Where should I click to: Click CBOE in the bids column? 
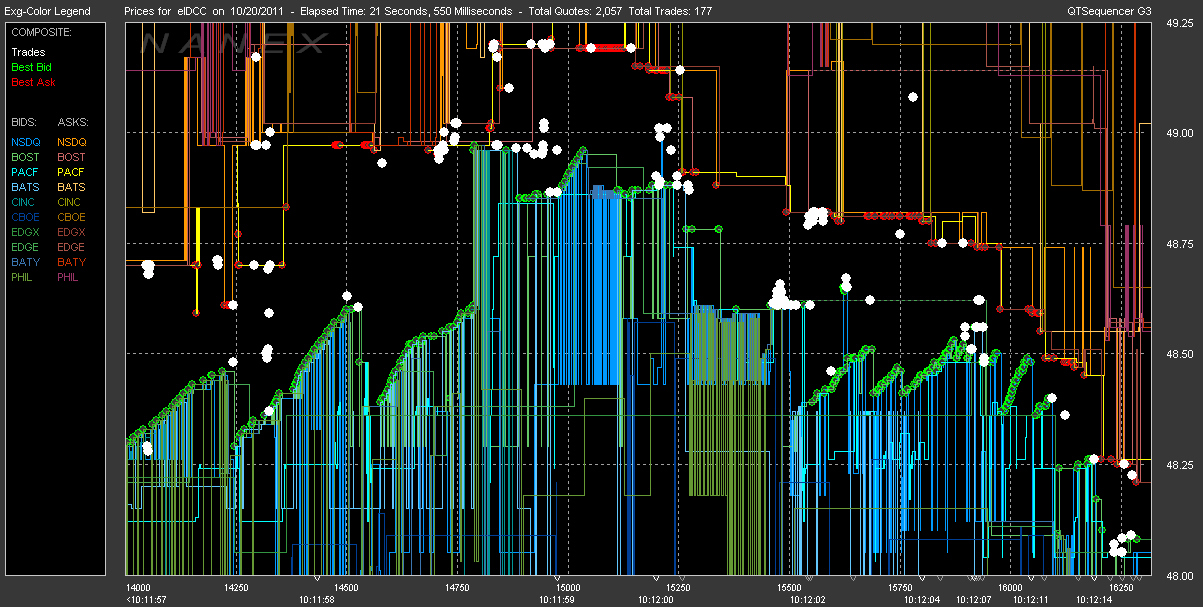(26, 217)
